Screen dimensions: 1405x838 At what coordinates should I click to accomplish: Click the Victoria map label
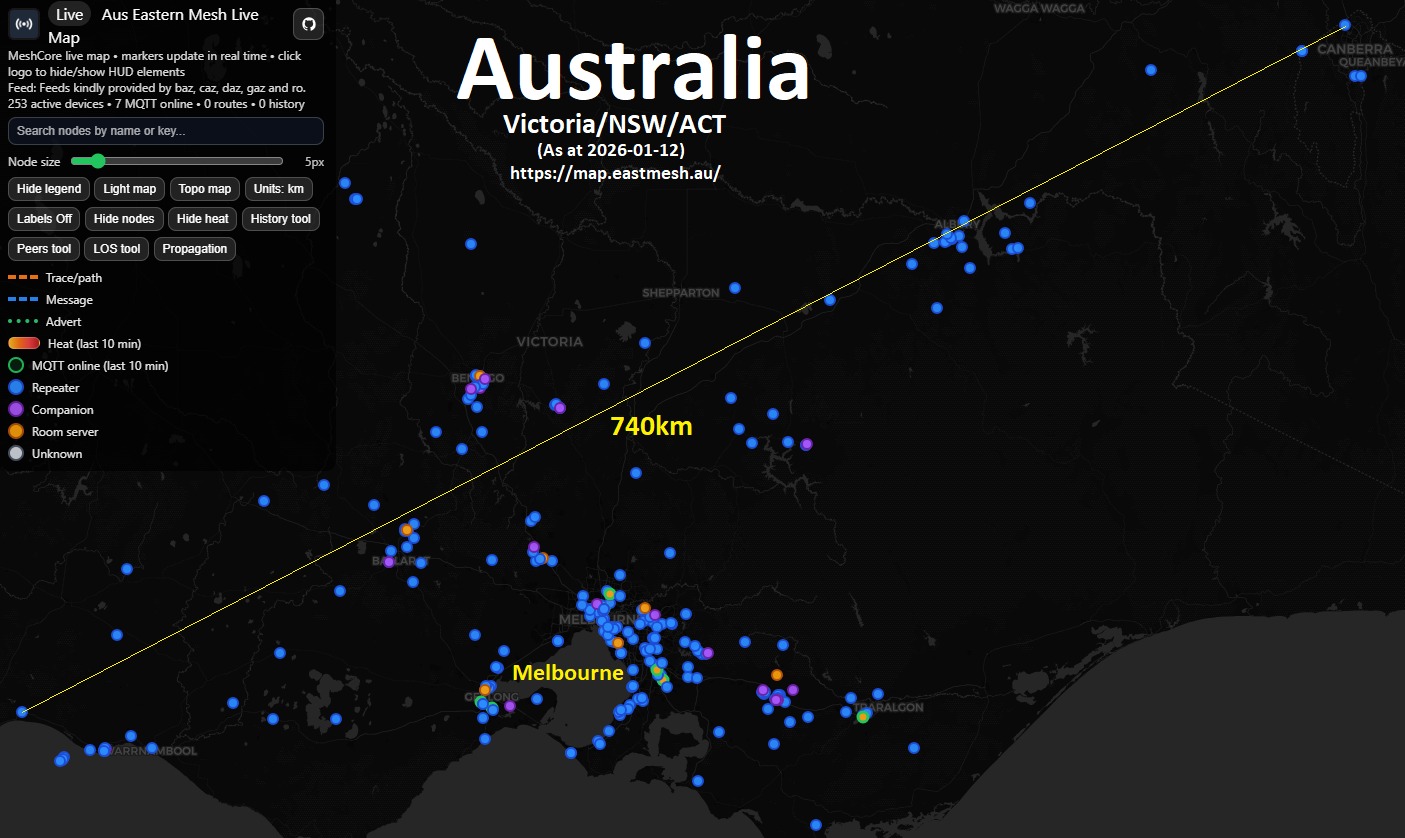point(550,342)
